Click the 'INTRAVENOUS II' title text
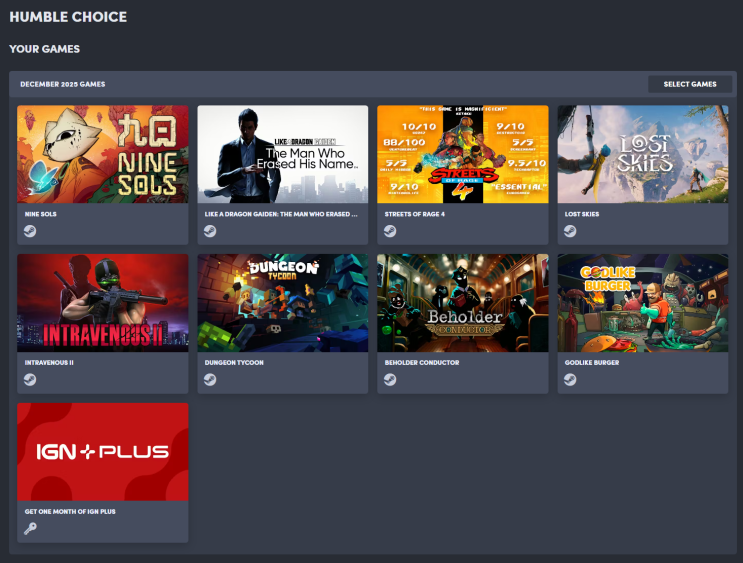This screenshot has height=563, width=743. (49, 363)
